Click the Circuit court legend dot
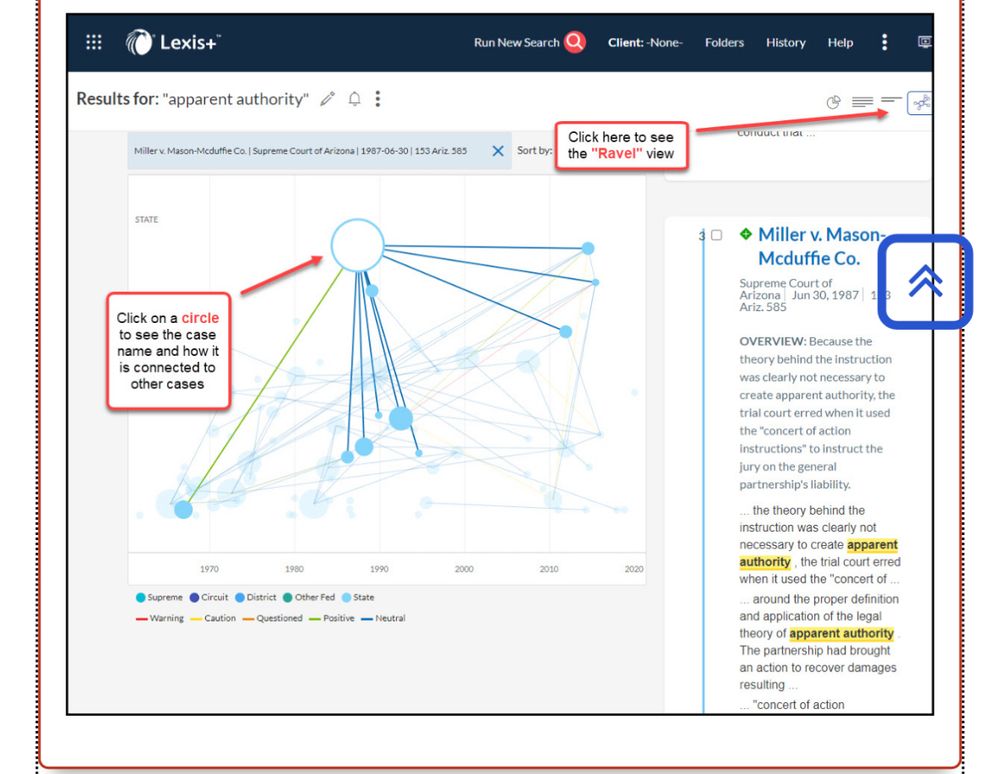The image size is (1000, 774). click(x=195, y=597)
